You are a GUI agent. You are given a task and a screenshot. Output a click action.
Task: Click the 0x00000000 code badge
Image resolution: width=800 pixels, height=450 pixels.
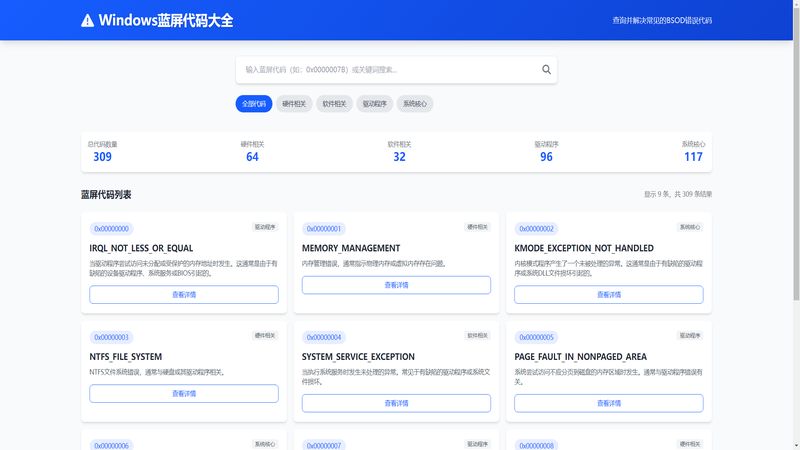(110, 229)
